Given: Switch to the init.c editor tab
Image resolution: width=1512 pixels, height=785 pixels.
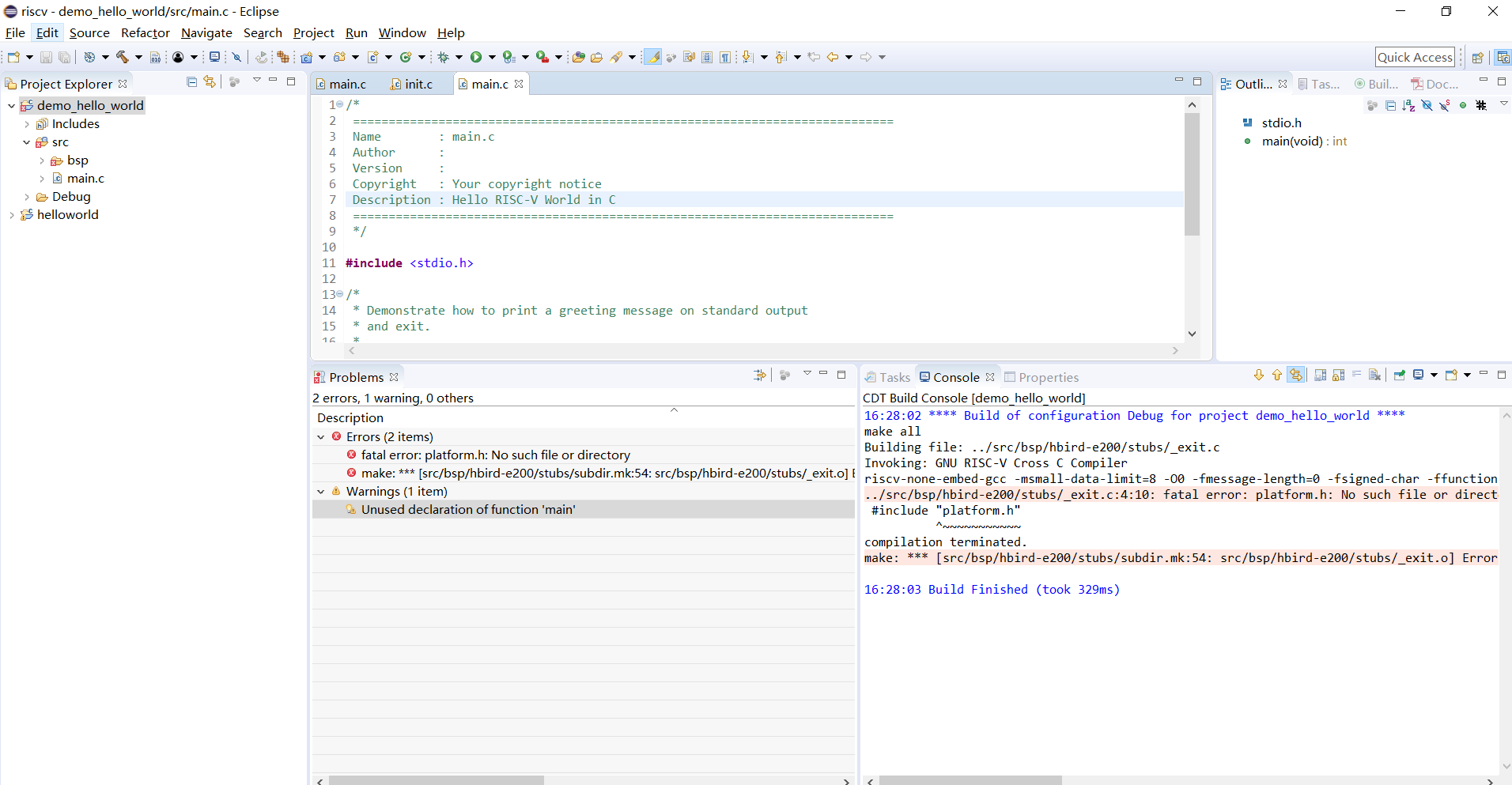Looking at the screenshot, I should tap(418, 85).
